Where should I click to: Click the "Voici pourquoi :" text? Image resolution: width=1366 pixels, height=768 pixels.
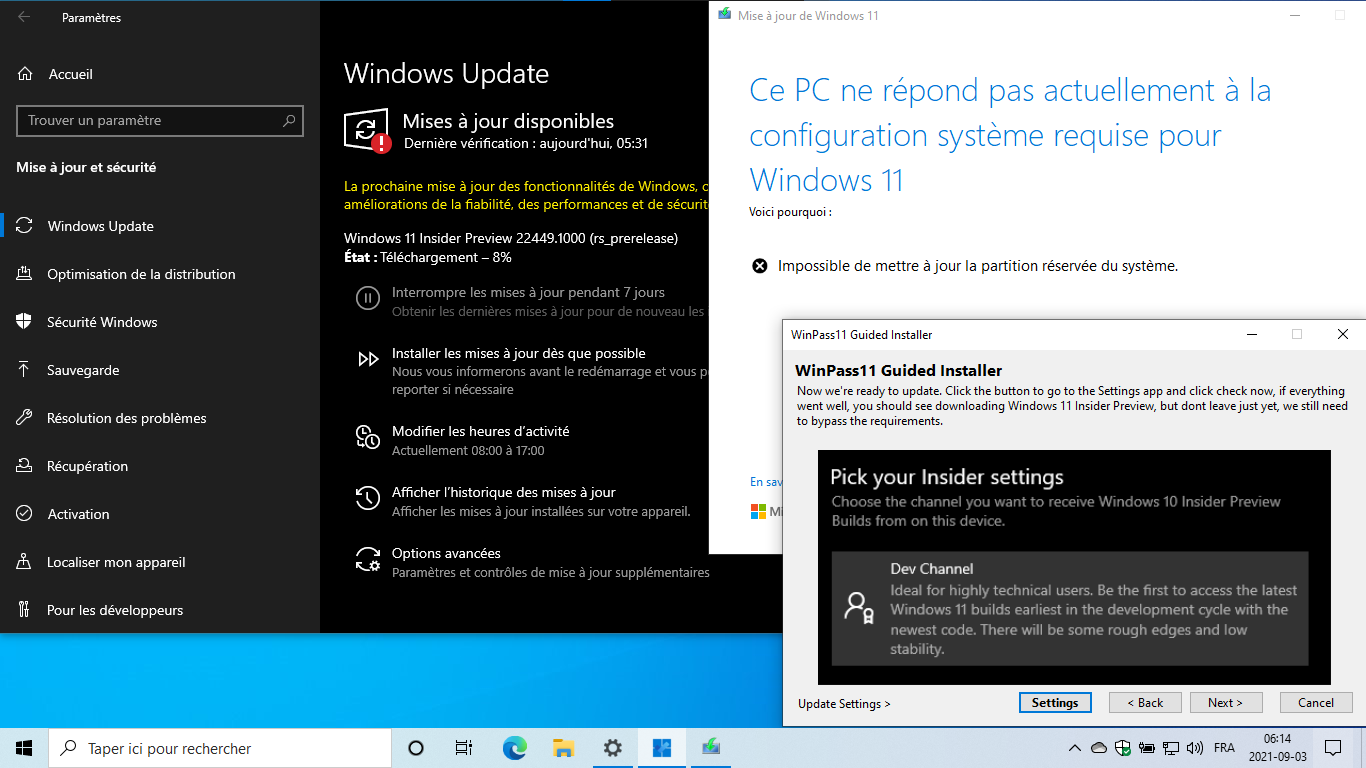coord(790,212)
